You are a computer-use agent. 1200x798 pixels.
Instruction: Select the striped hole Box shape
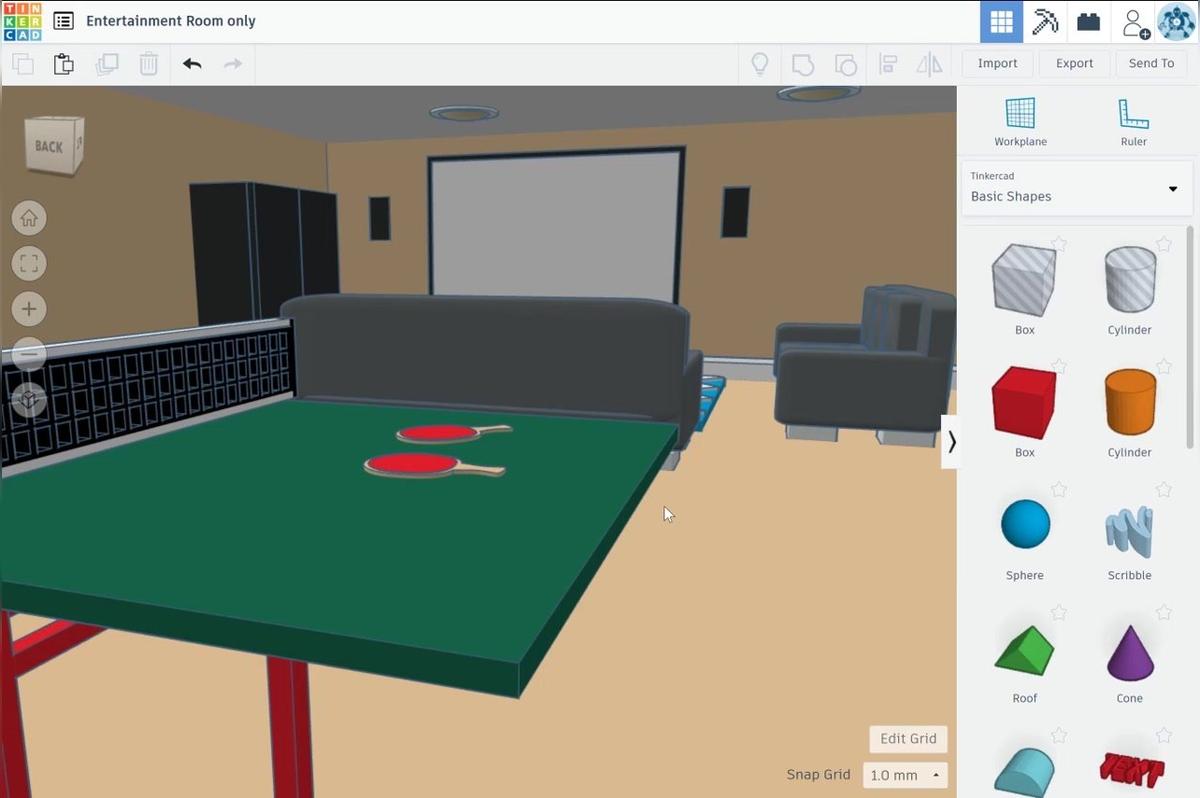click(x=1024, y=280)
